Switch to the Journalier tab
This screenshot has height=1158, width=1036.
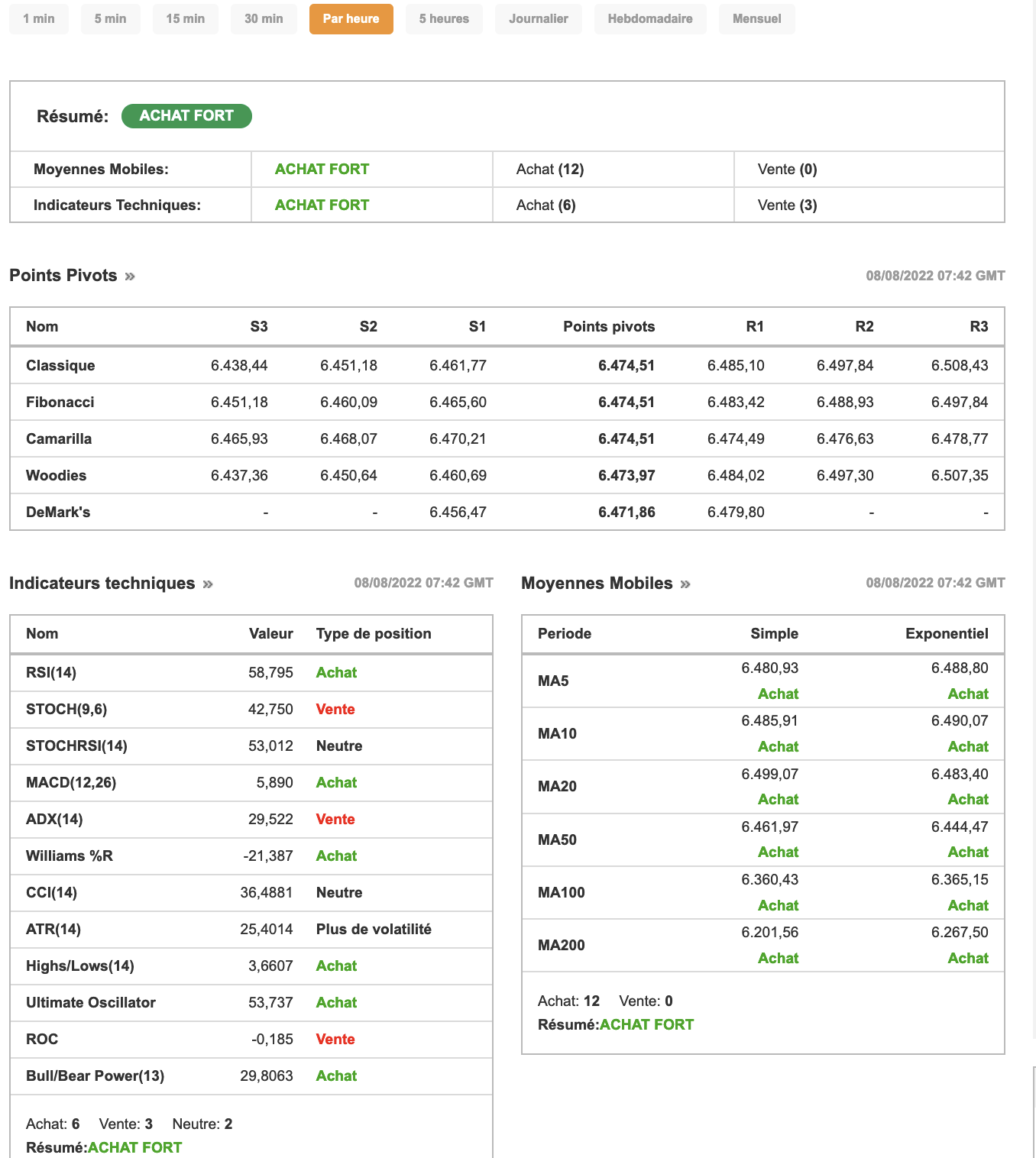tap(539, 19)
